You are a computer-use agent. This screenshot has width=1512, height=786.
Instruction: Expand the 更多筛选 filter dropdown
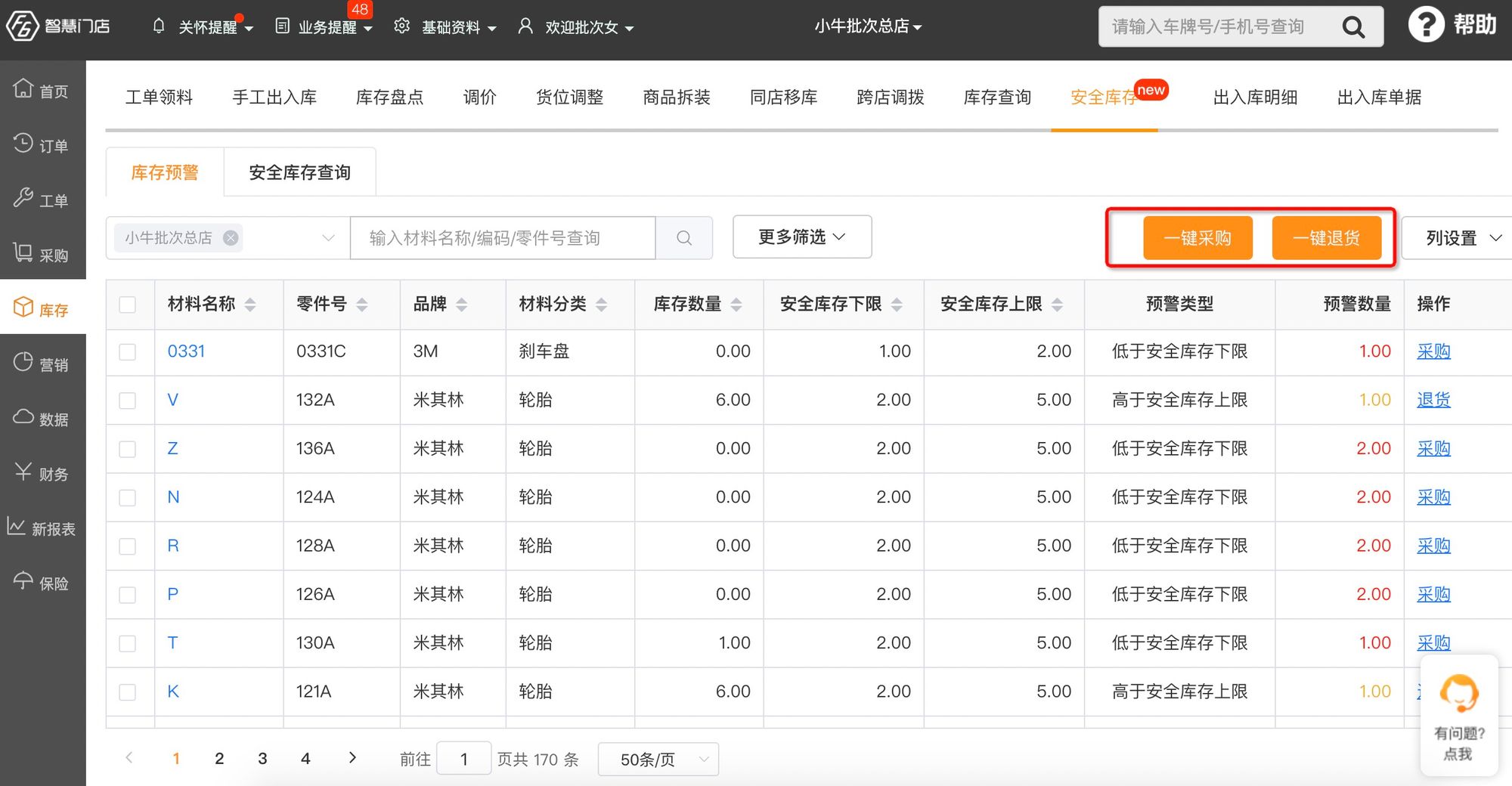click(801, 237)
